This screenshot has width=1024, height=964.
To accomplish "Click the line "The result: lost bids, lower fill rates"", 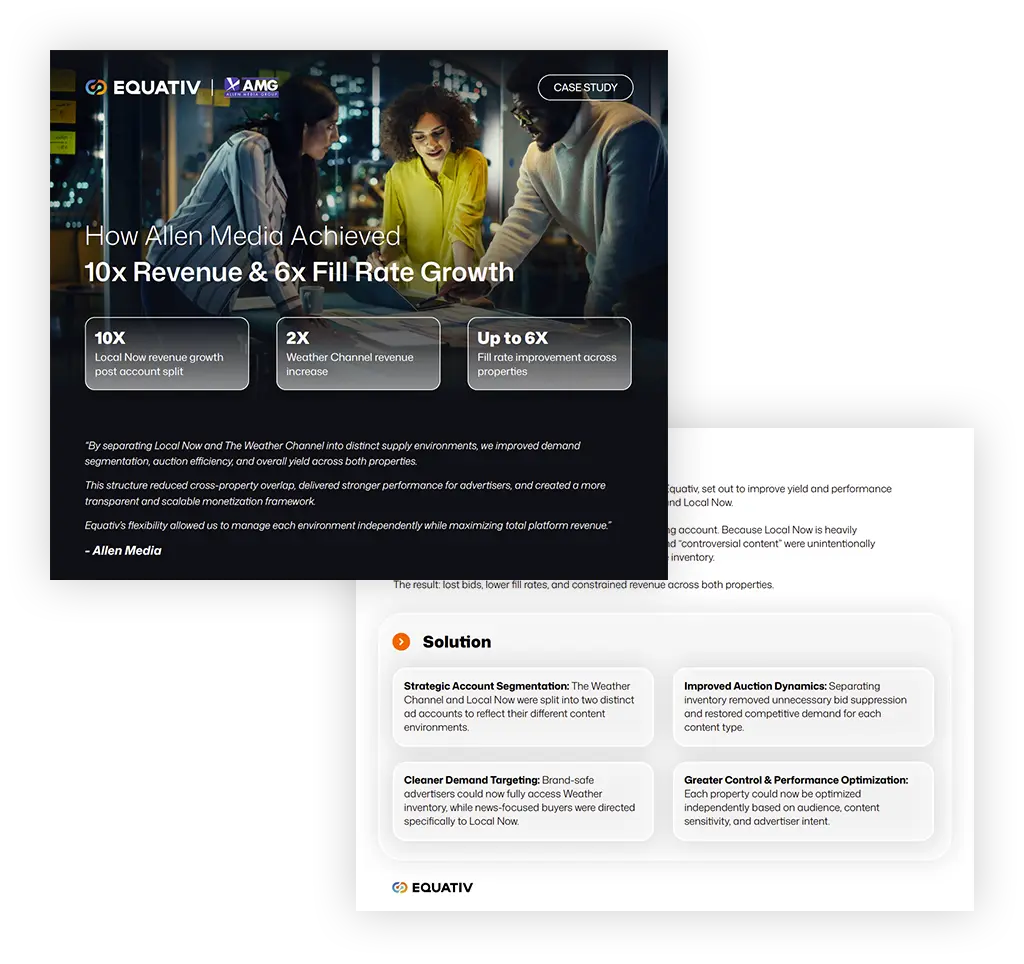I will (583, 585).
